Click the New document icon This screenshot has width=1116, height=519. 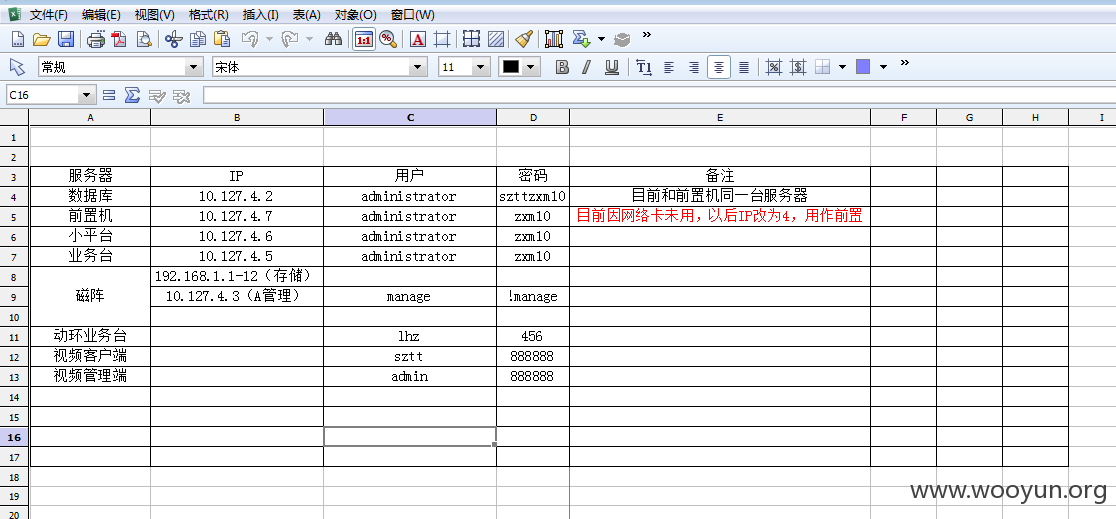click(19, 39)
